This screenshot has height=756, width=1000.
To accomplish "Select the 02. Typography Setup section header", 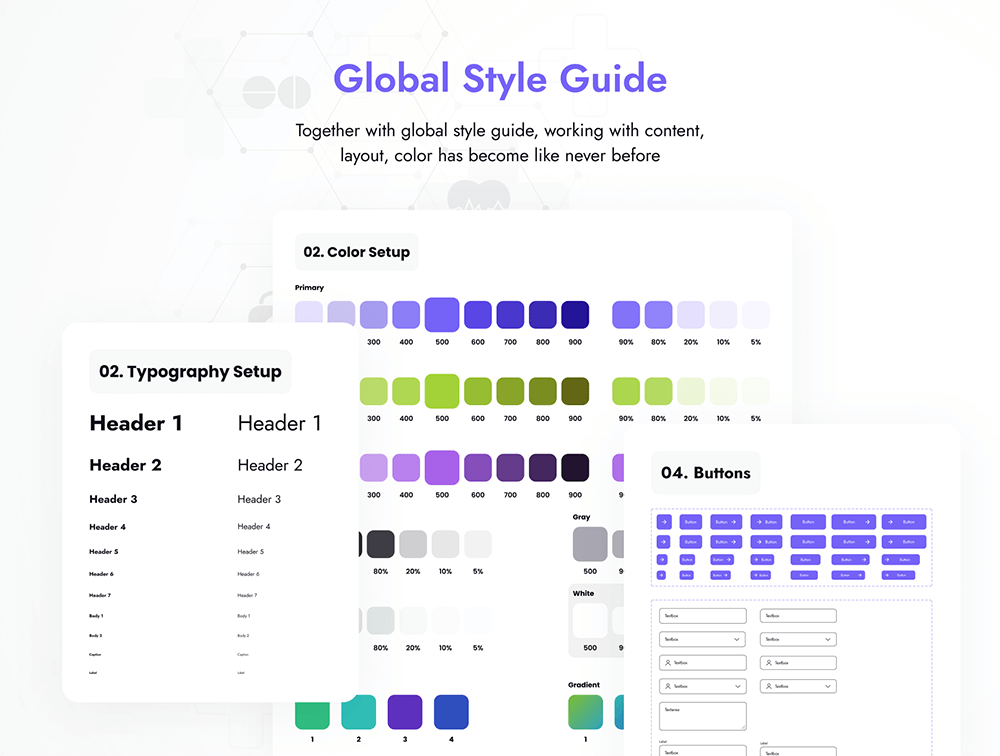I will point(190,372).
